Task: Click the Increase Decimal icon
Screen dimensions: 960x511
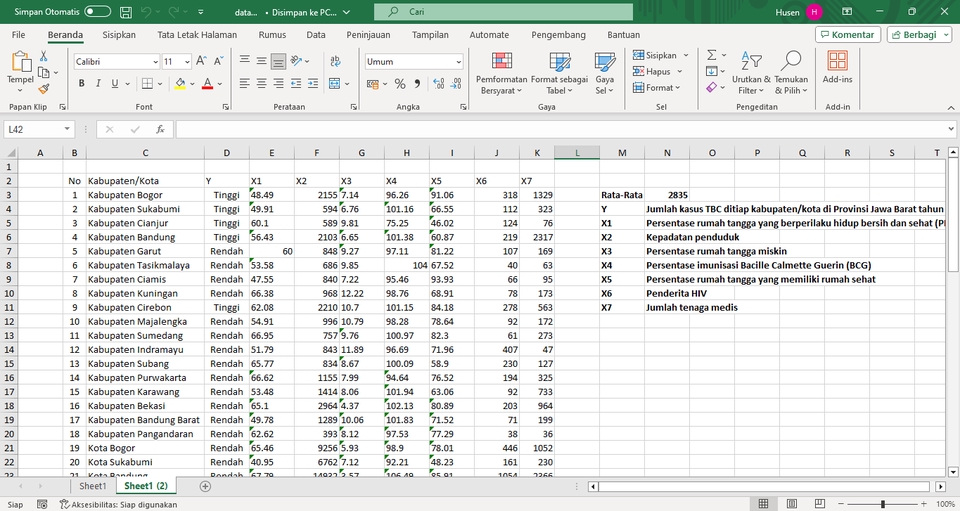Action: click(x=438, y=84)
